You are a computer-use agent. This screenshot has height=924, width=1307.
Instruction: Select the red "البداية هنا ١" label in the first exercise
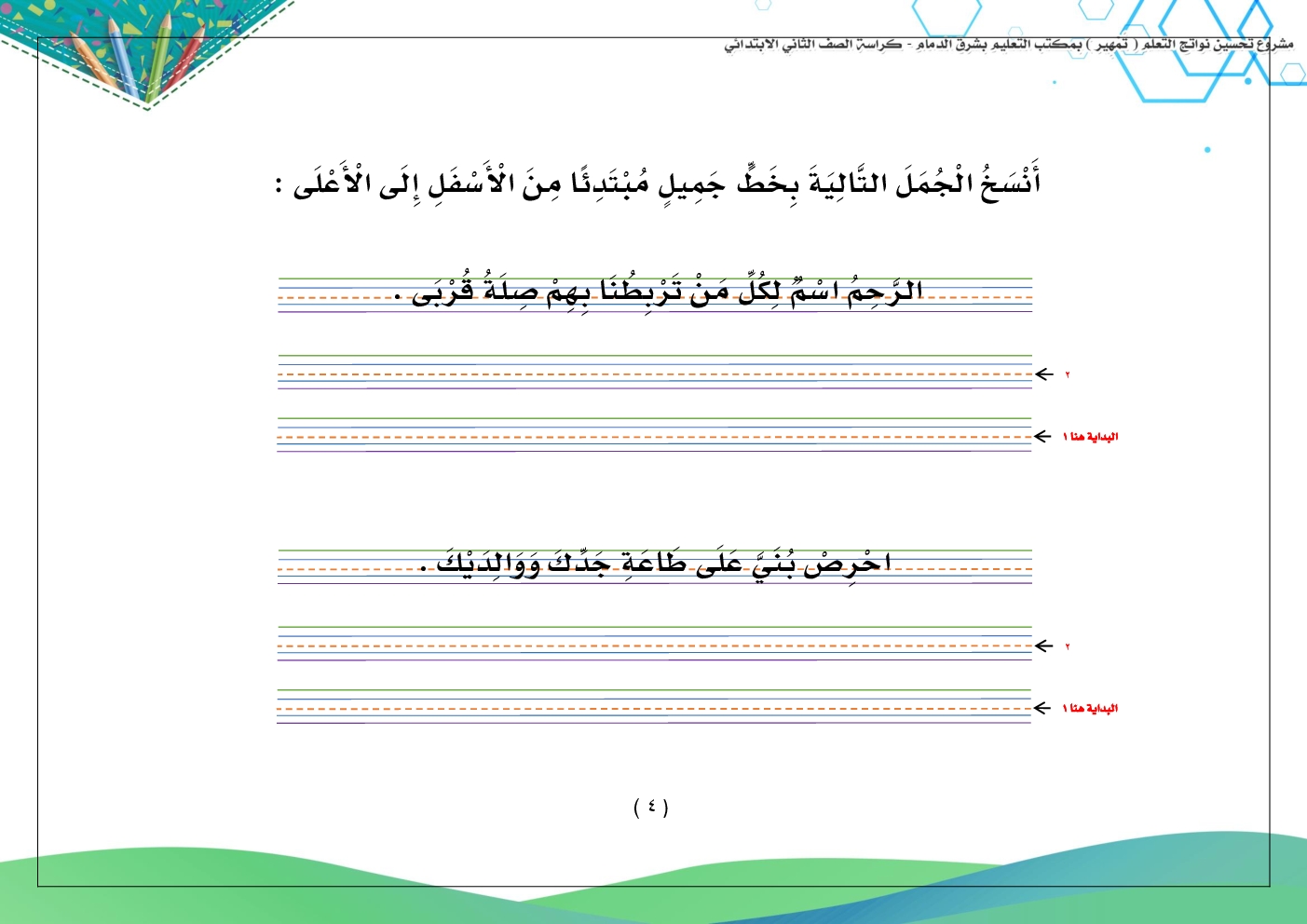click(1090, 437)
